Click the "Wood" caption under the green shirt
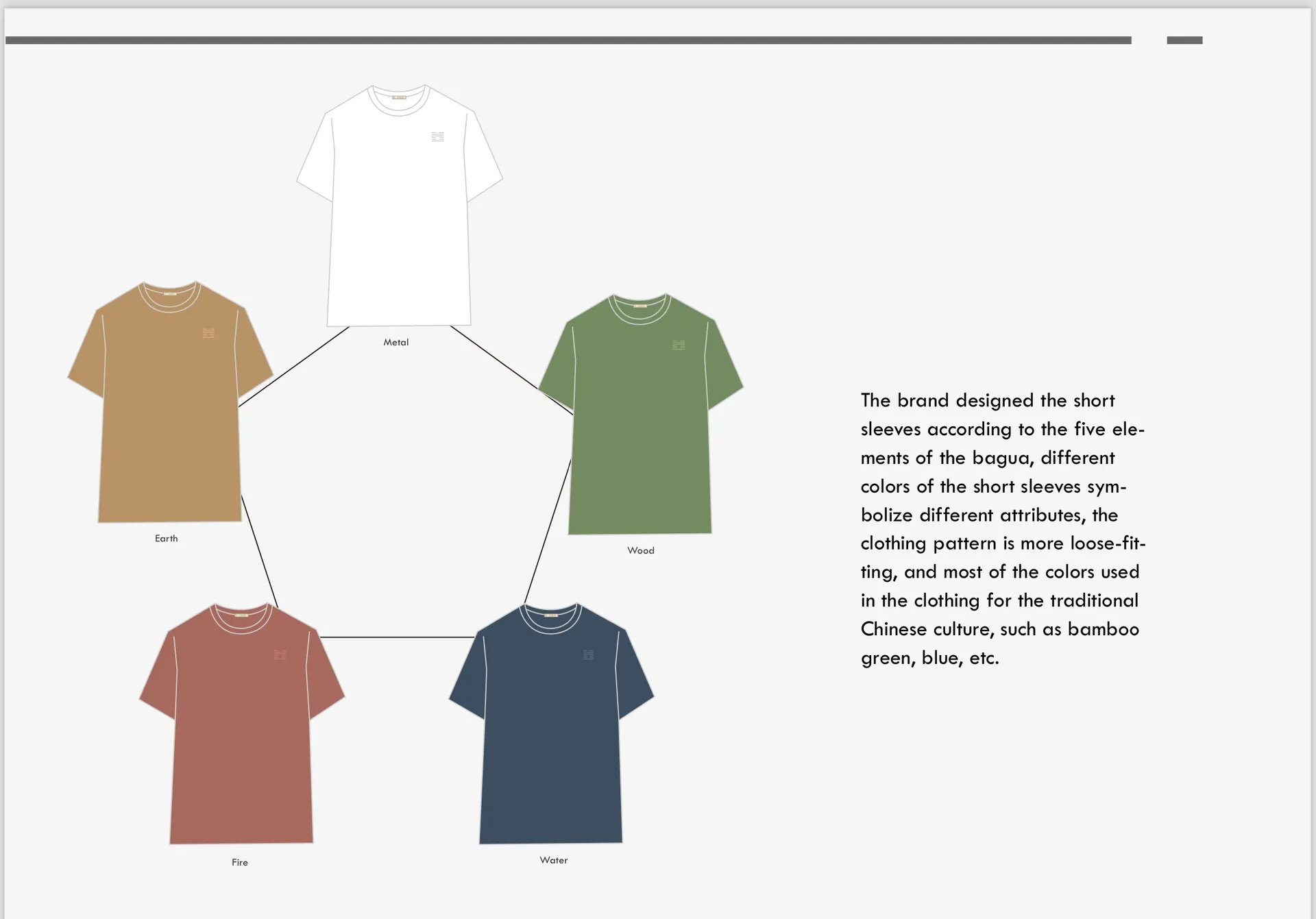 (x=640, y=550)
